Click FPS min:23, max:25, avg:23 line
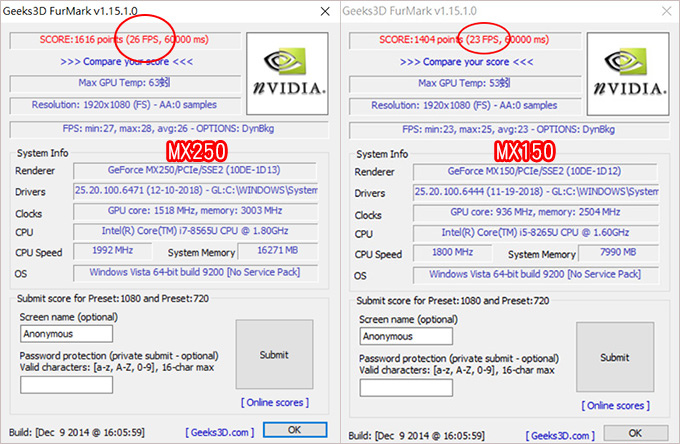This screenshot has width=680, height=444. (509, 130)
